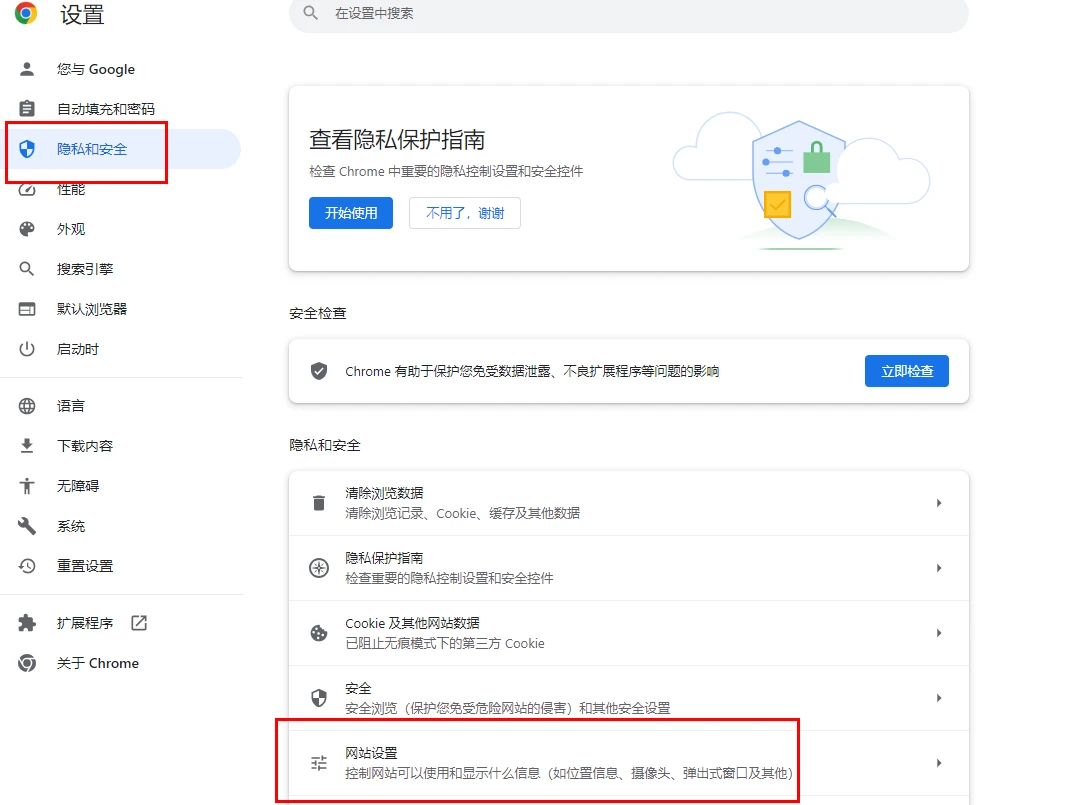Click the reset clock icon for 重置设置
The width and height of the screenshot is (1077, 805).
point(27,566)
